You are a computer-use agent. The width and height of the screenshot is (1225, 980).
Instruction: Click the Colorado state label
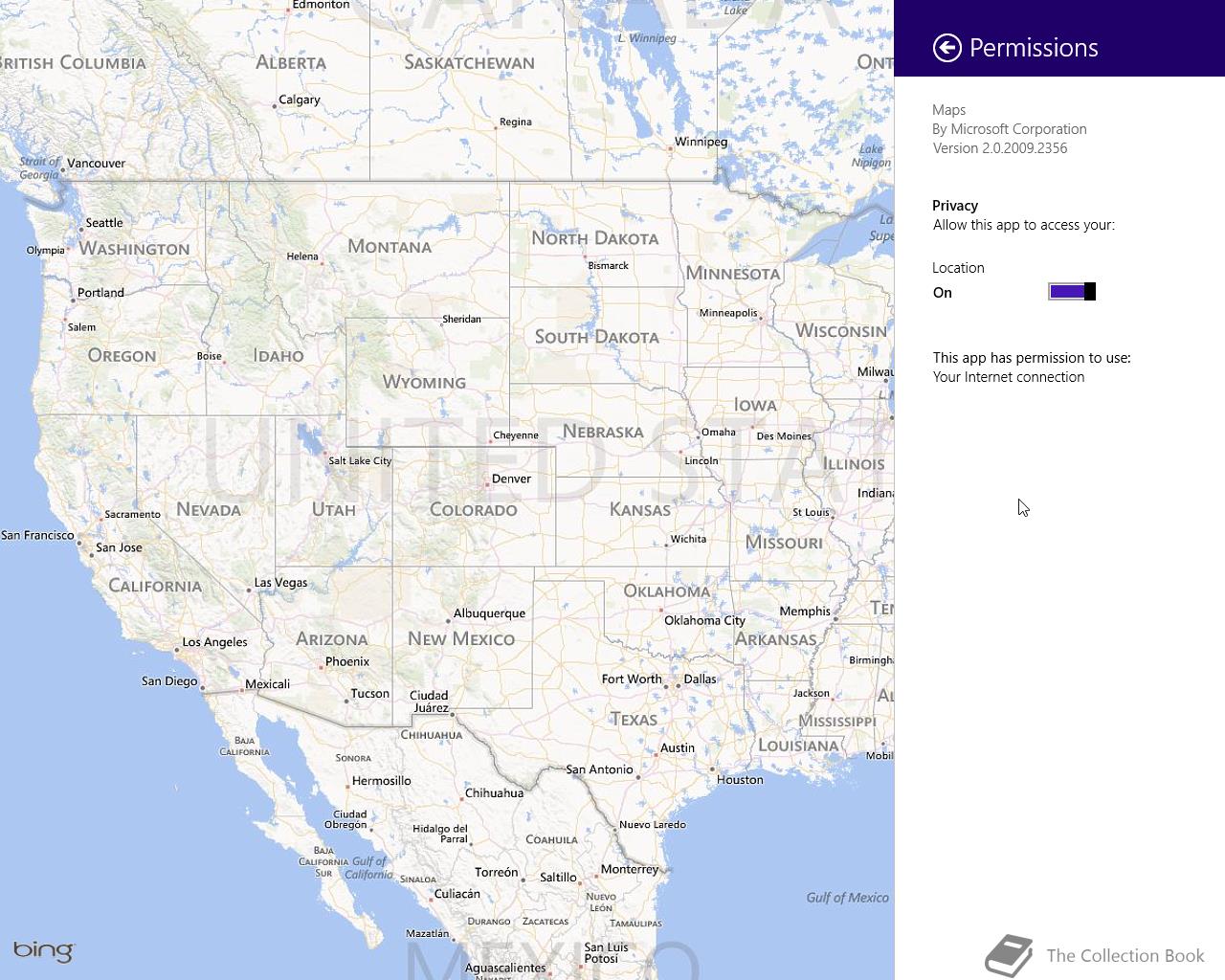(x=474, y=510)
